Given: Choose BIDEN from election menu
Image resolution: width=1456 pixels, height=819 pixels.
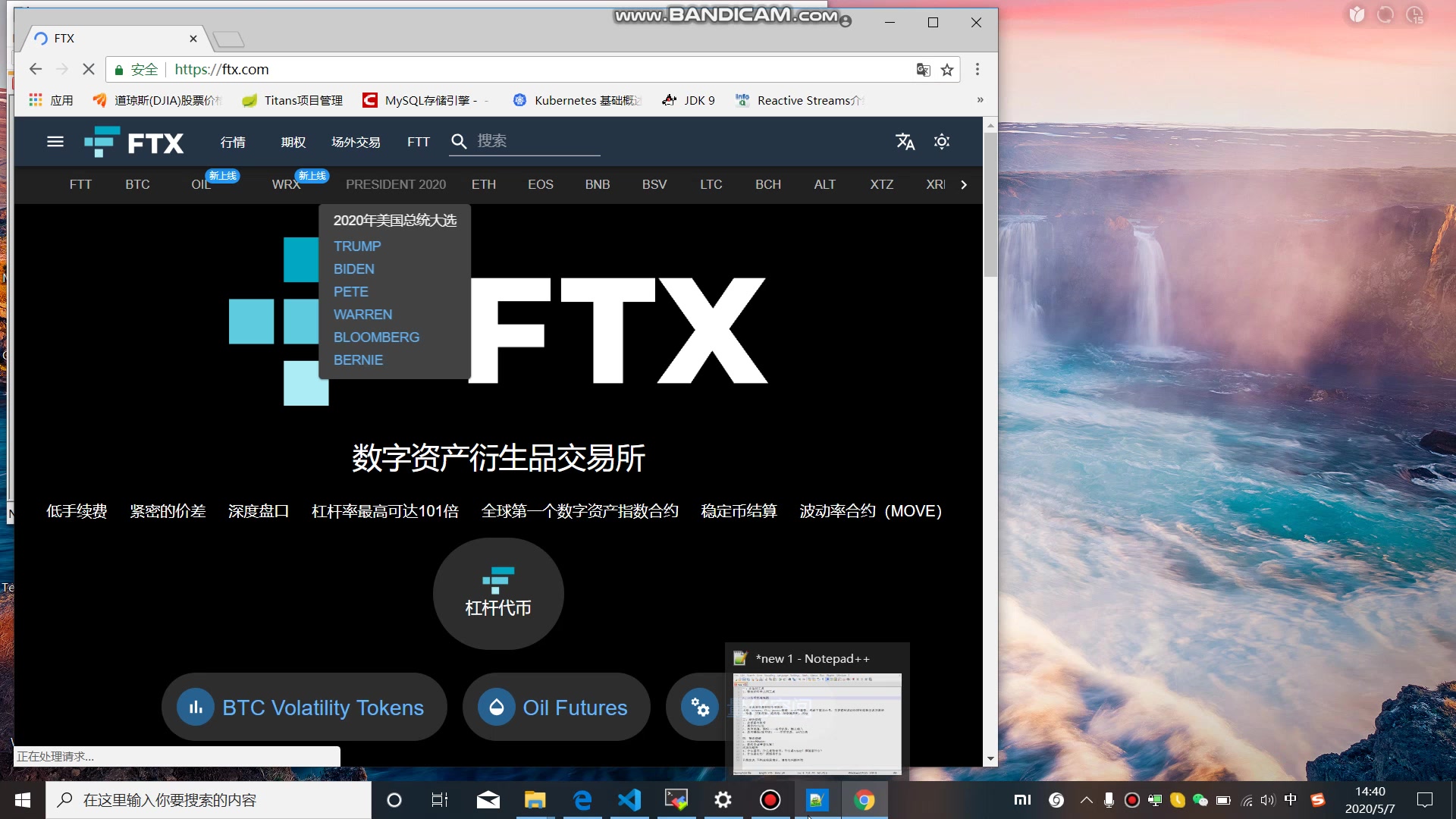Looking at the screenshot, I should click(x=354, y=269).
